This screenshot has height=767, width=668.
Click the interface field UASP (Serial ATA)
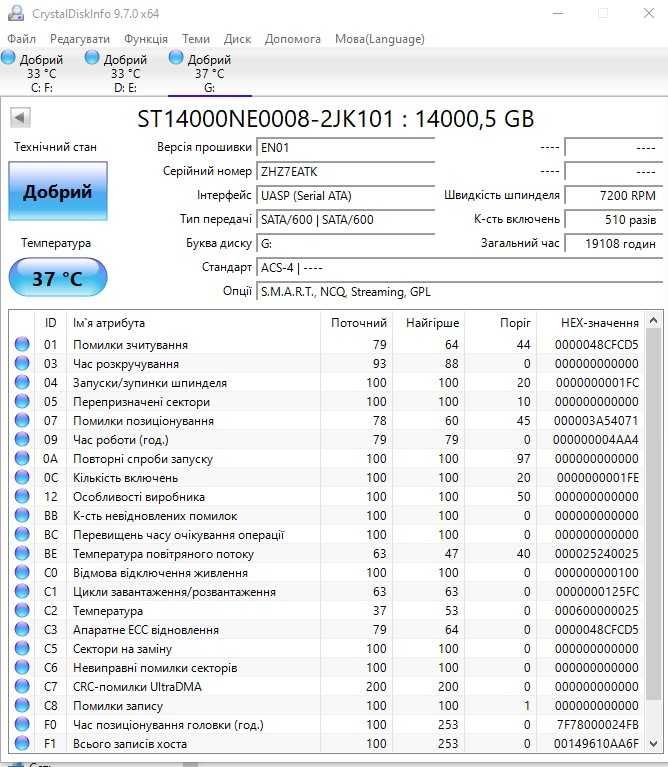(x=345, y=196)
